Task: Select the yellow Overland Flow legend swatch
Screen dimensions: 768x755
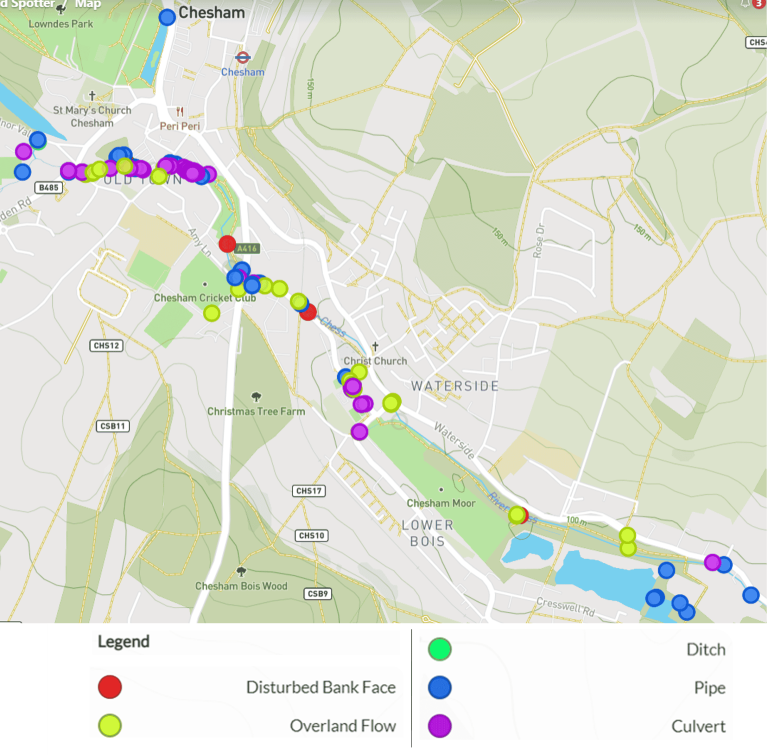Action: 110,726
